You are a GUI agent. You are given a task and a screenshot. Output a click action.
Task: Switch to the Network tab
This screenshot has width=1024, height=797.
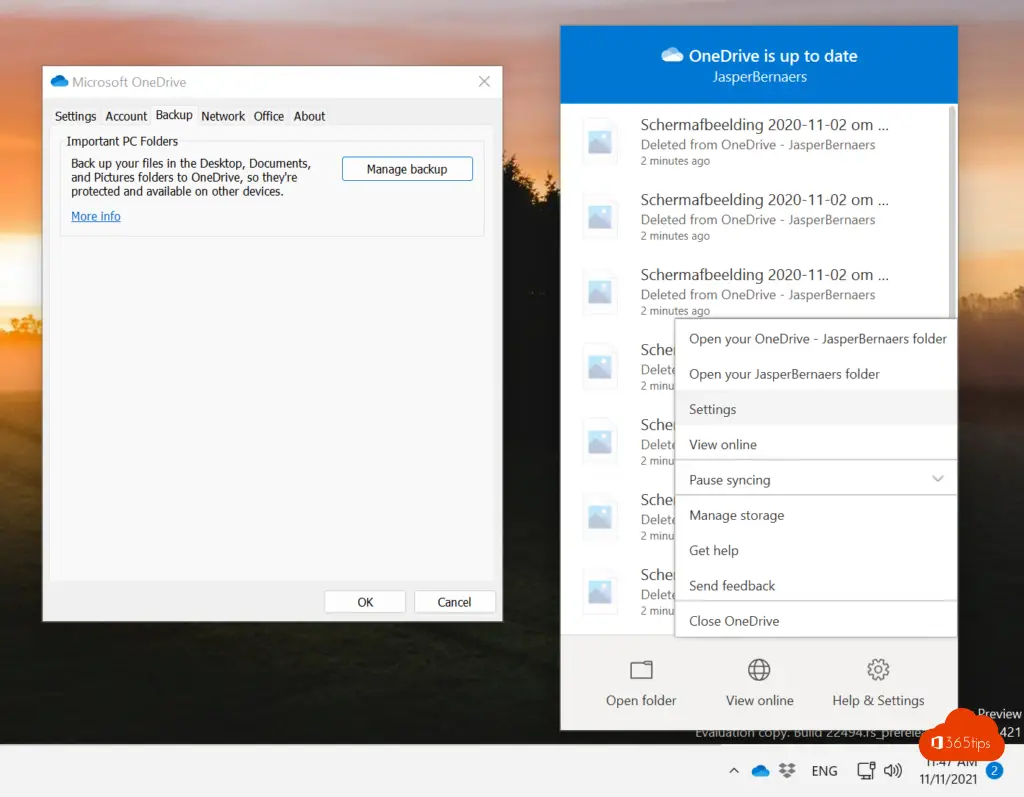223,116
